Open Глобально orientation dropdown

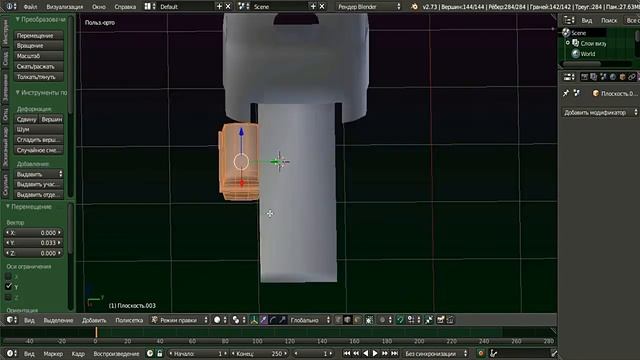(x=310, y=320)
